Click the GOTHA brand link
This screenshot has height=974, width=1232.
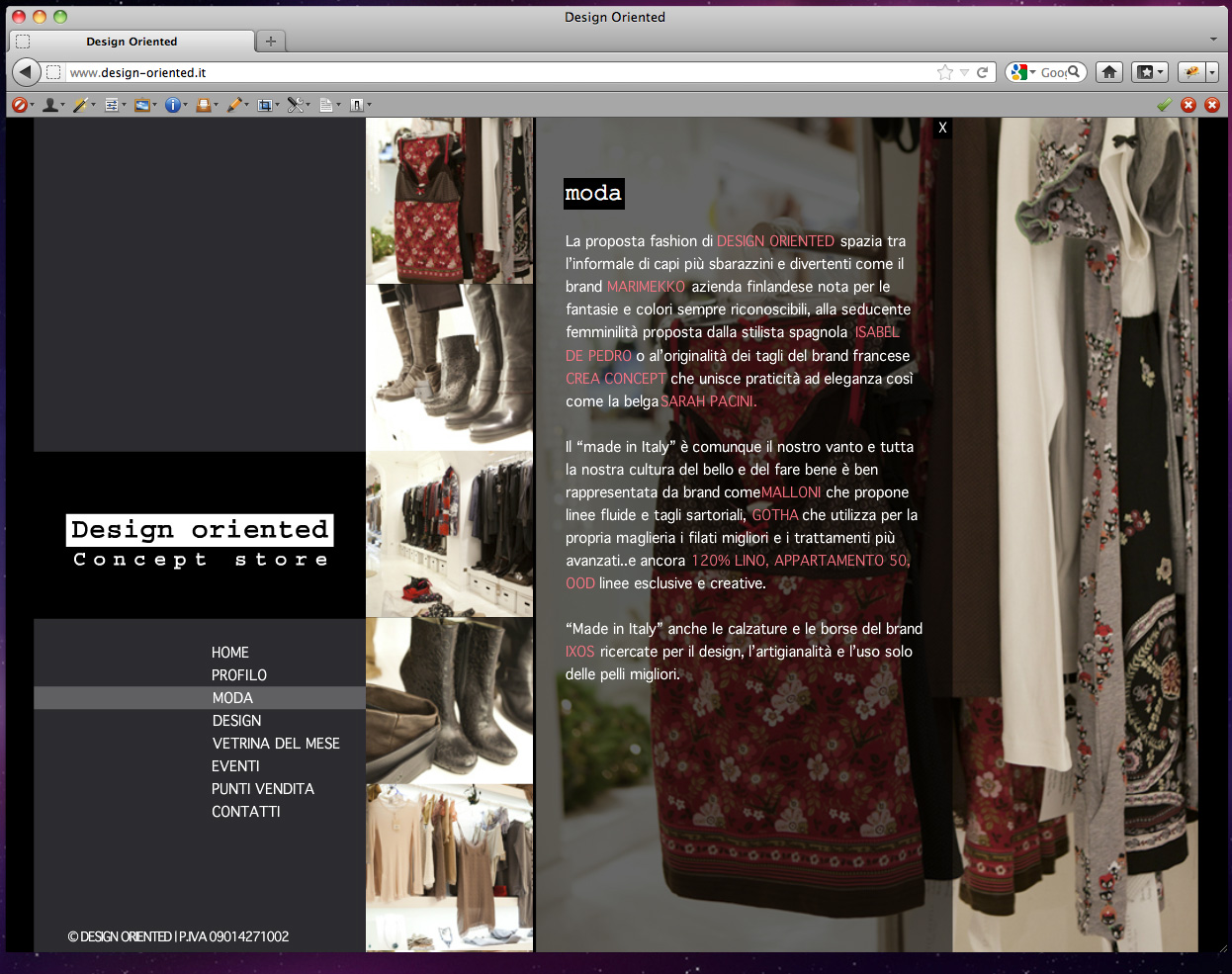775,515
